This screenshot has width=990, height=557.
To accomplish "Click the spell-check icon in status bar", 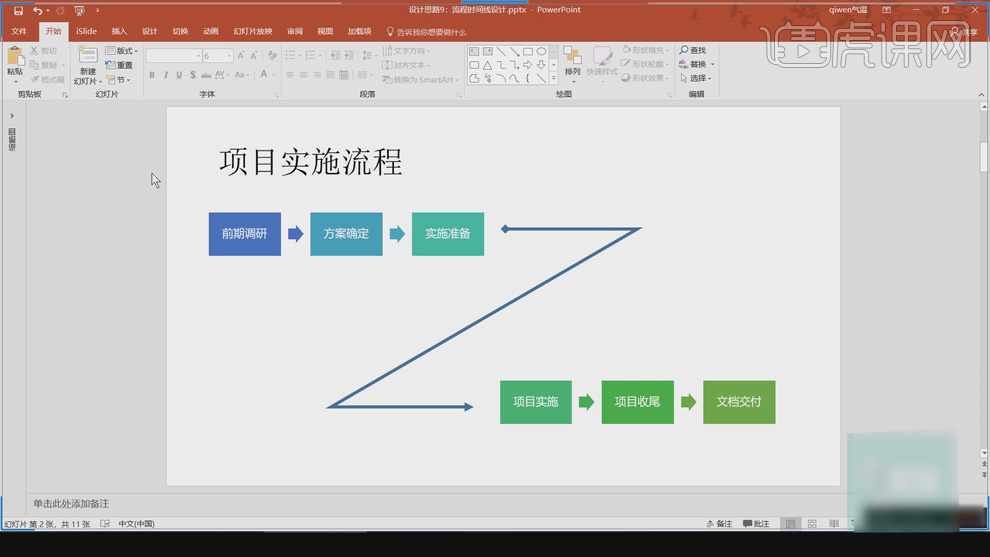I will [x=105, y=524].
